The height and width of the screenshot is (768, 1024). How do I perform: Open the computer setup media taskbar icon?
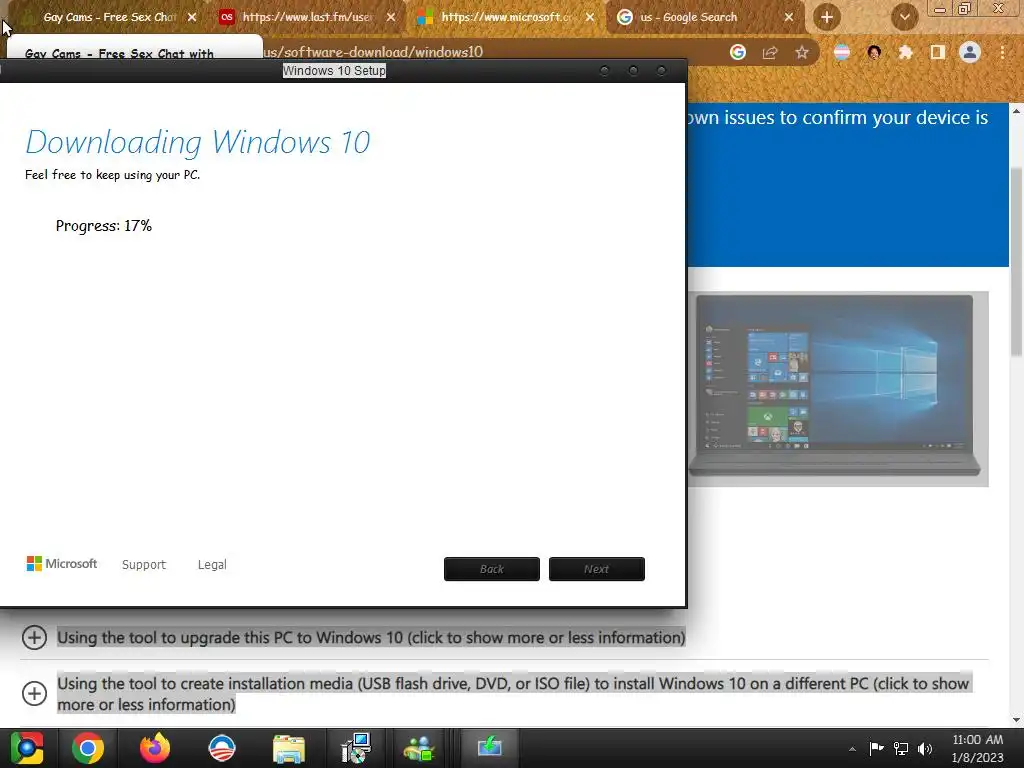pos(356,748)
